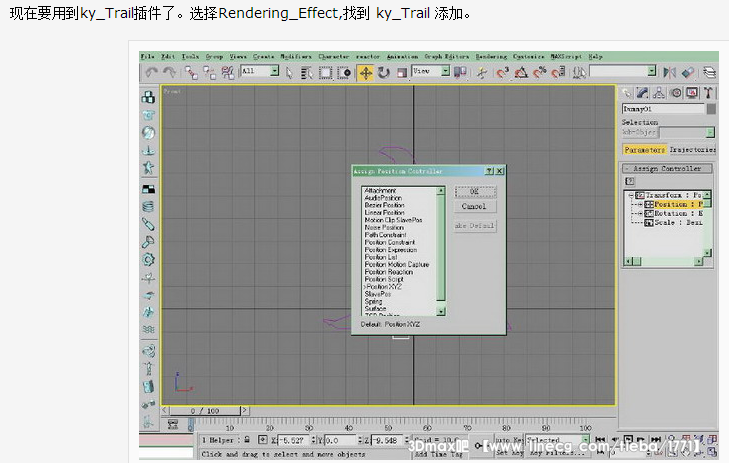Image resolution: width=729 pixels, height=463 pixels.
Task: Toggle the Angle Snap button
Action: (x=521, y=73)
